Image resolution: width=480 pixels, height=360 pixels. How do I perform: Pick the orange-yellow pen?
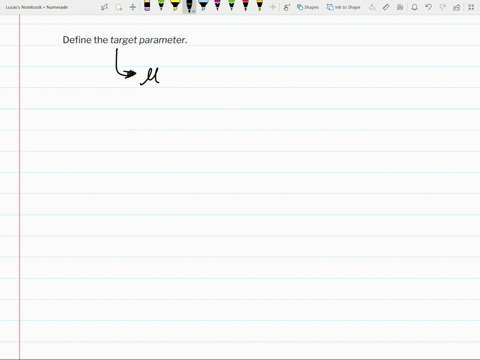click(x=260, y=6)
